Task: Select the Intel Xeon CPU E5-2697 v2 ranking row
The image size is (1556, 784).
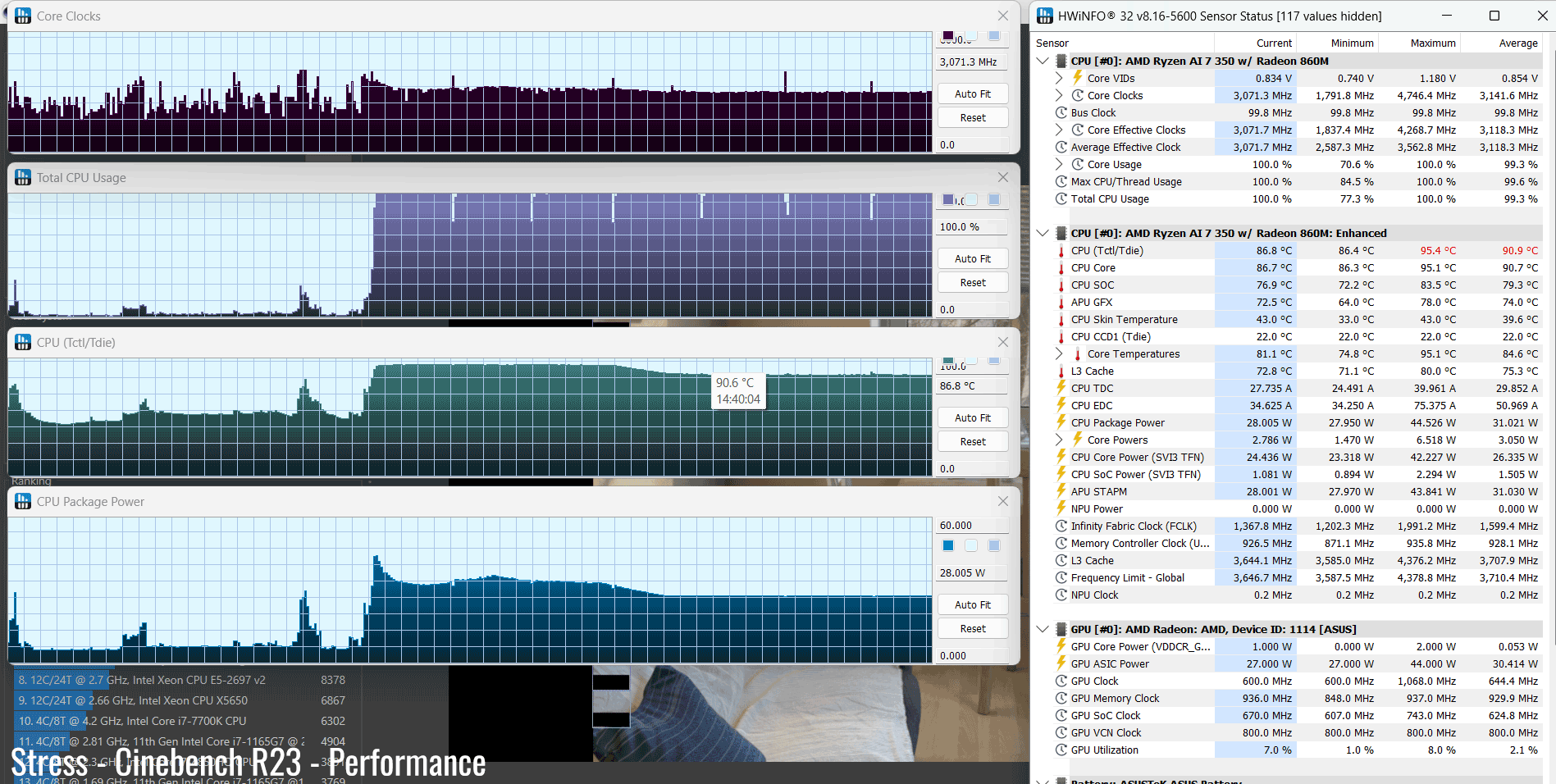Action: [181, 680]
